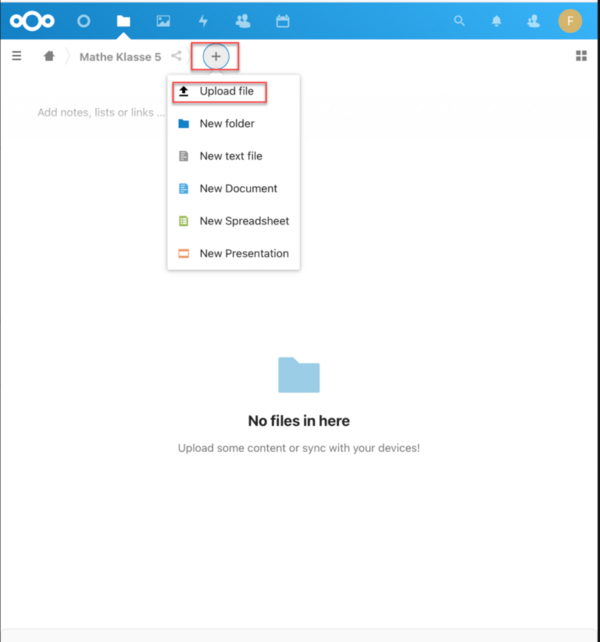Viewport: 600px width, 642px height.
Task: Open the Activity lightning icon
Action: pos(203,21)
